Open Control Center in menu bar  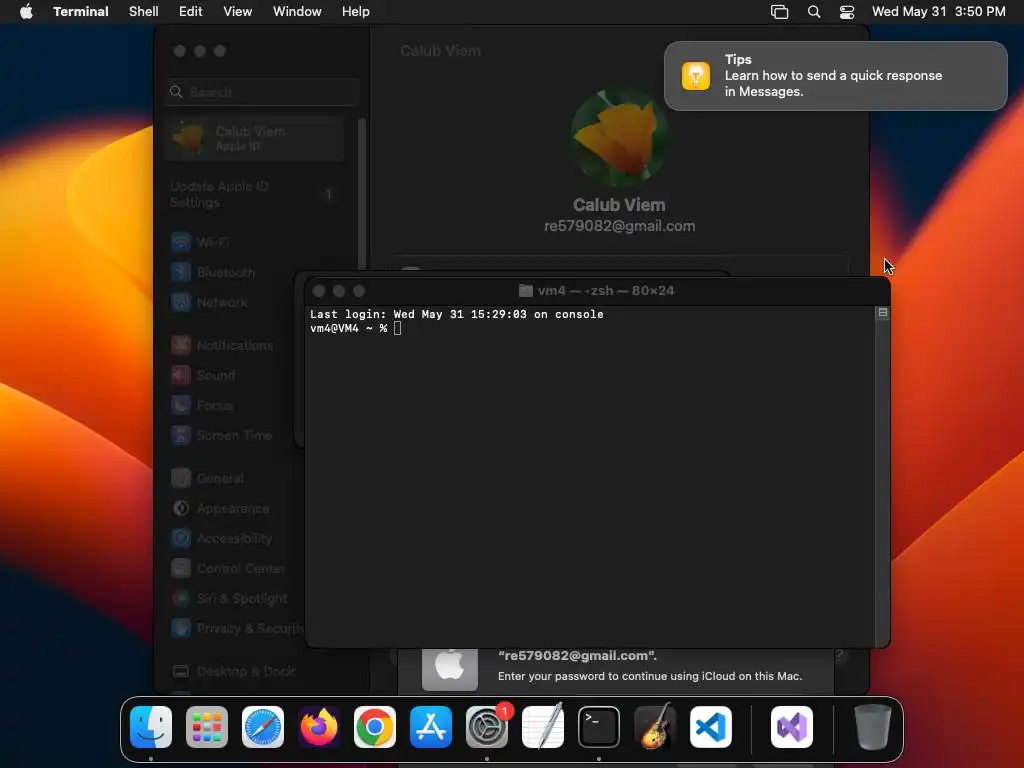tap(847, 12)
